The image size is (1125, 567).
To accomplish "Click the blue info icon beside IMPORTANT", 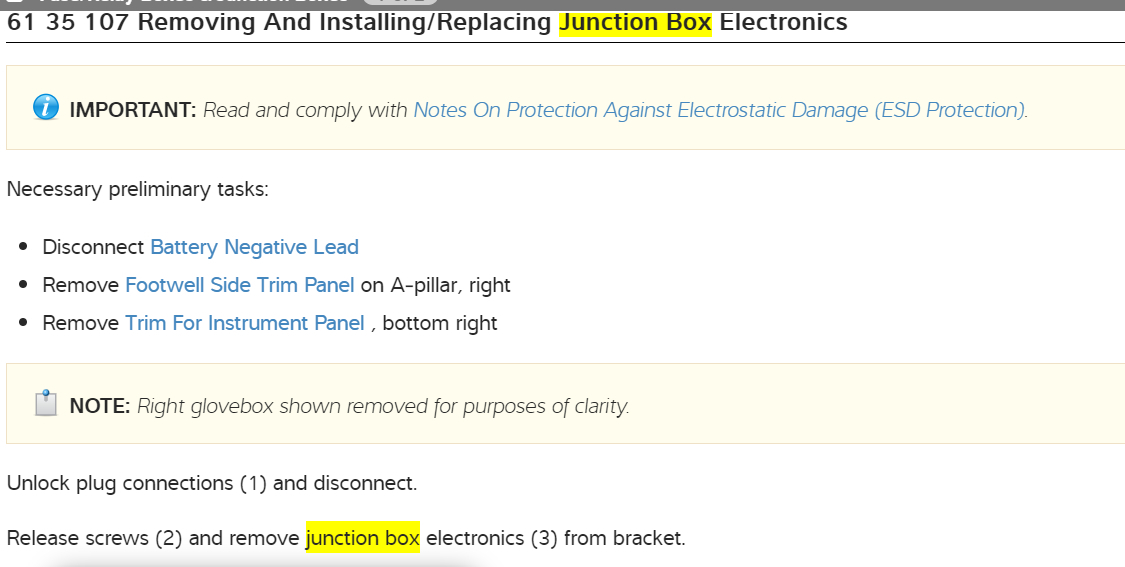I will 46,108.
